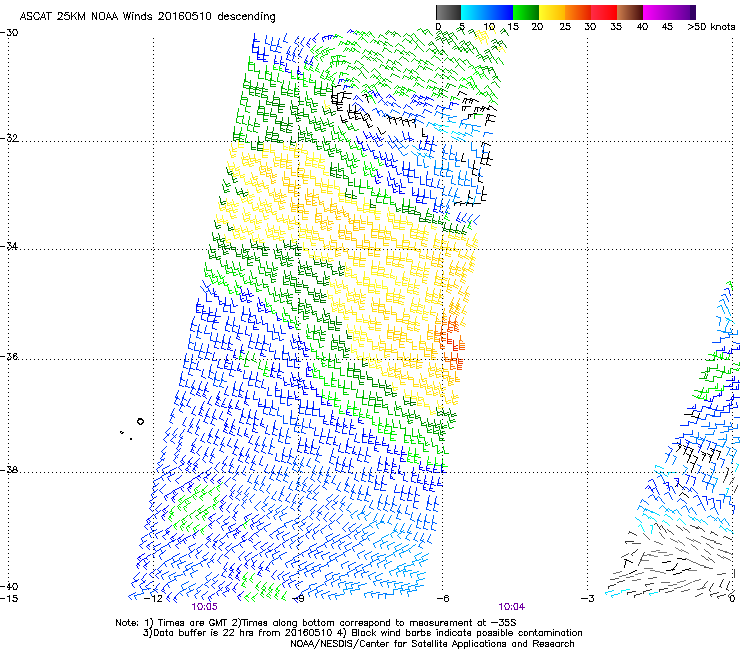This screenshot has height=650, width=740.
Task: Click the brown 35-40 knots legend segment
Action: point(630,12)
